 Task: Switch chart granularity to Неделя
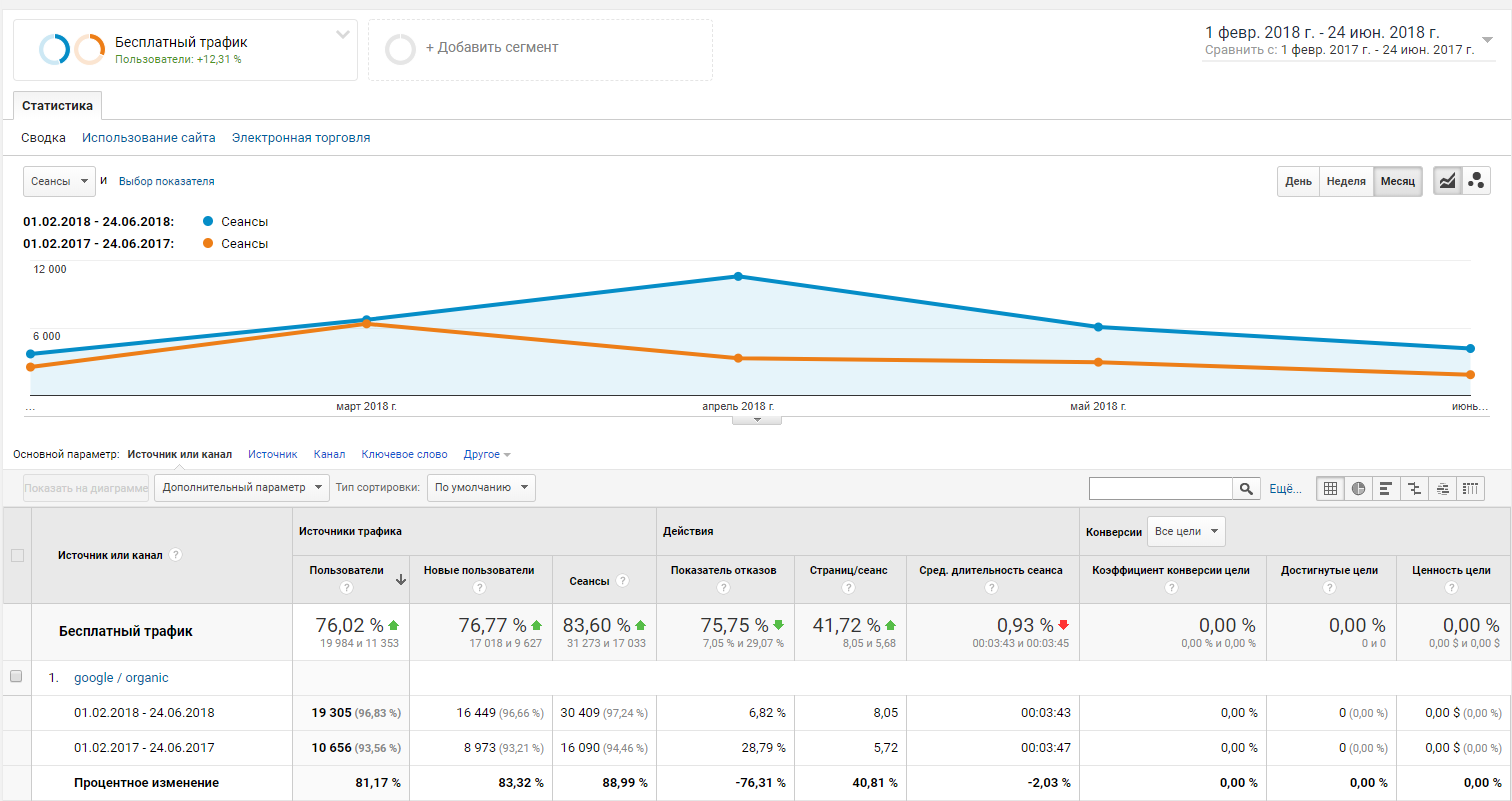coord(1346,181)
